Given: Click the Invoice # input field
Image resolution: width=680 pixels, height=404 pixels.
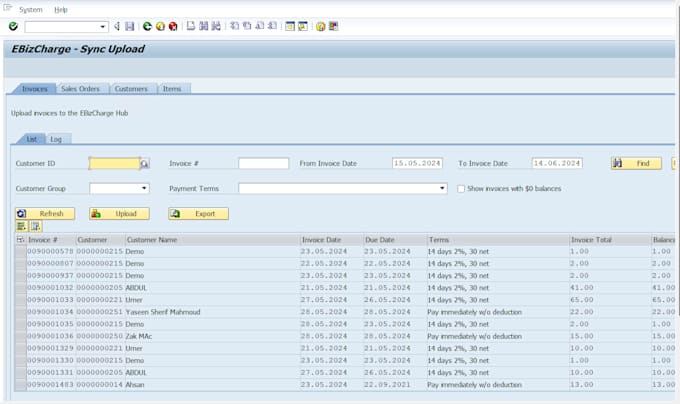Looking at the screenshot, I should tap(263, 163).
